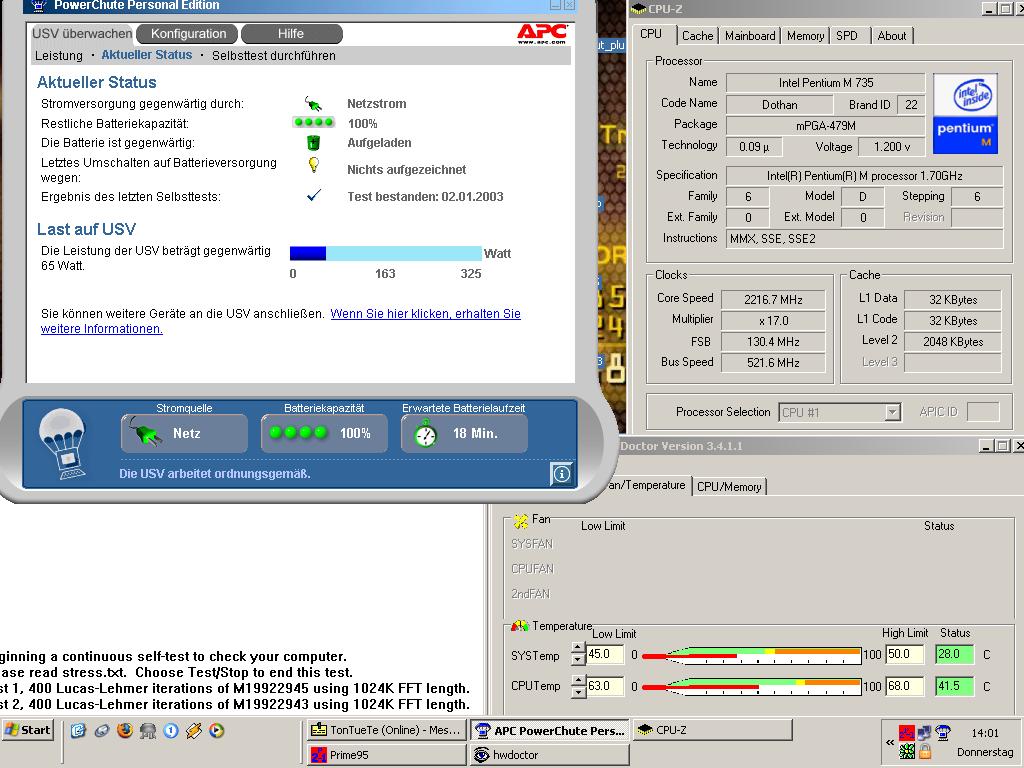1024x768 pixels.
Task: Click the SYSTemp low limit field 45.0
Action: click(605, 654)
